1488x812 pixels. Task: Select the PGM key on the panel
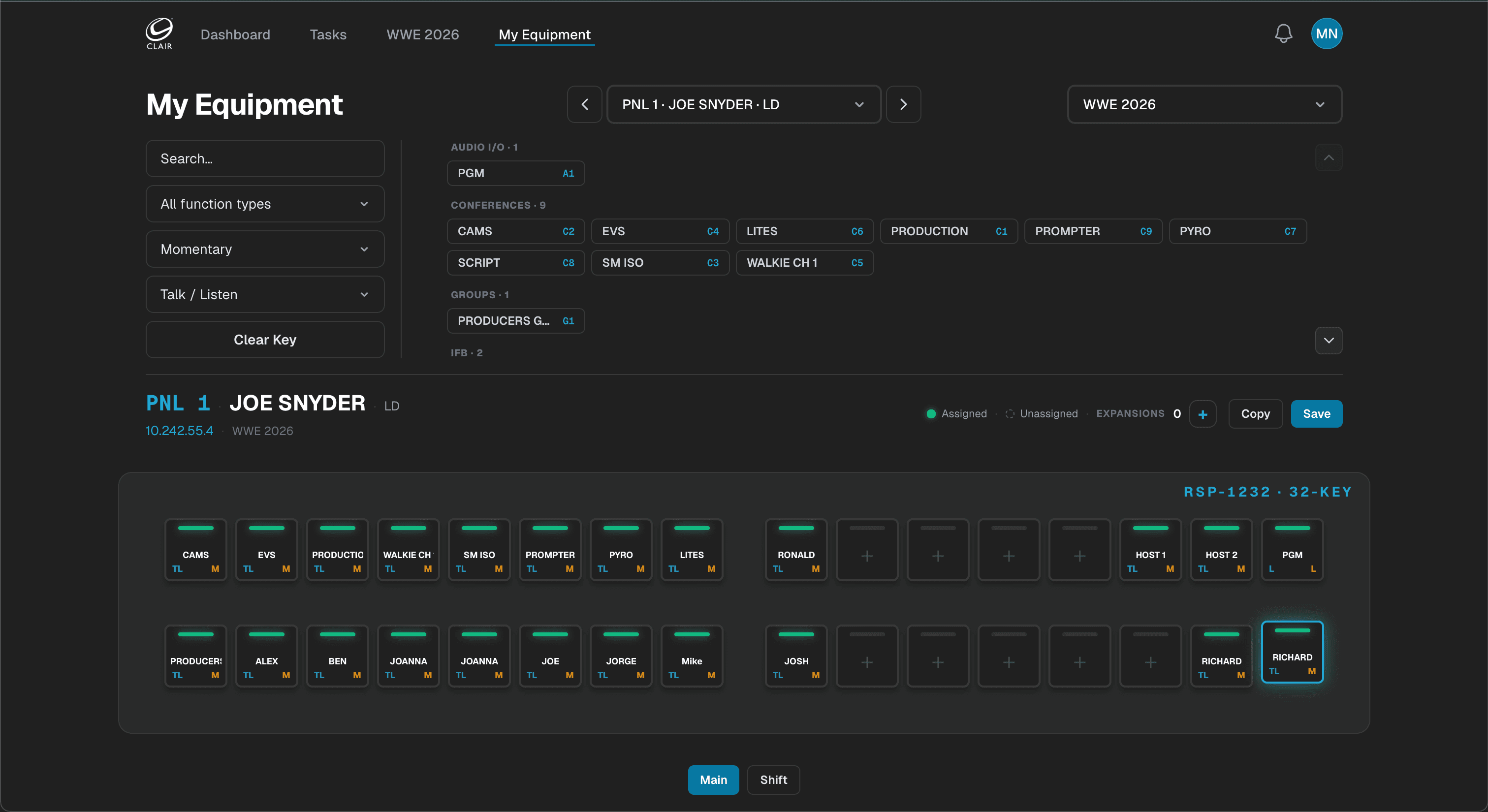1292,550
